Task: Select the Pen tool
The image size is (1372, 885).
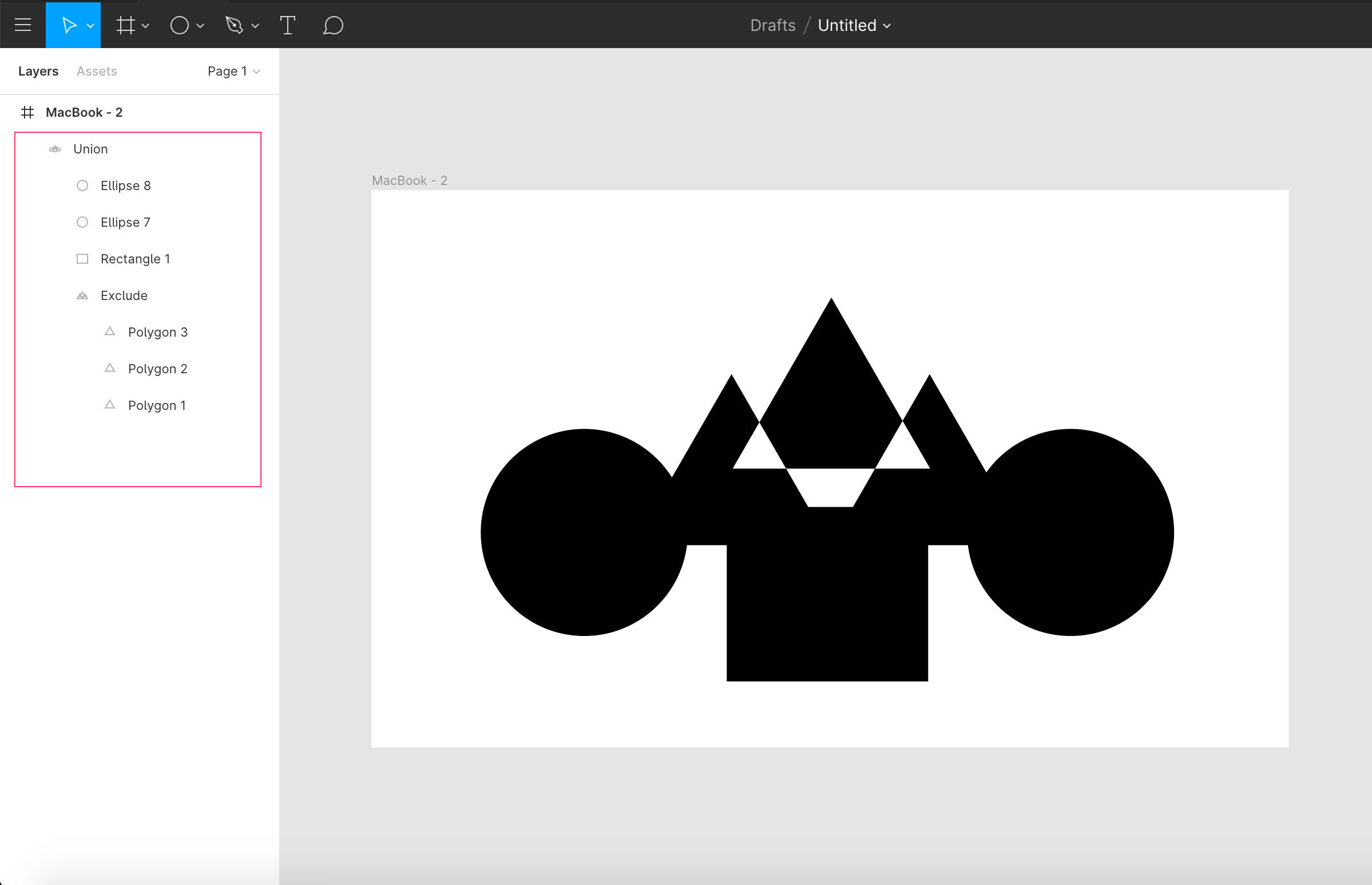Action: pyautogui.click(x=235, y=25)
